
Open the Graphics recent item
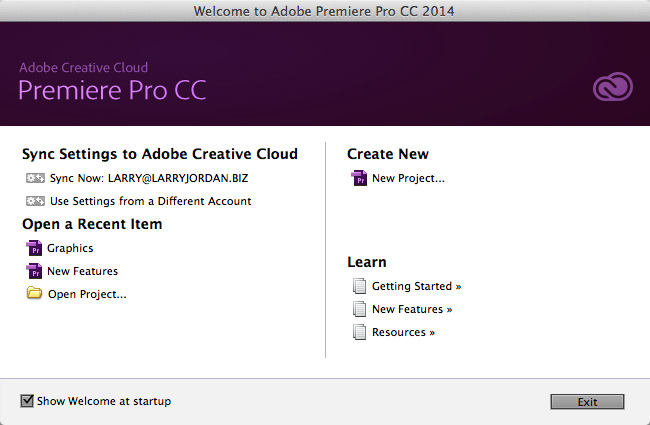click(70, 248)
